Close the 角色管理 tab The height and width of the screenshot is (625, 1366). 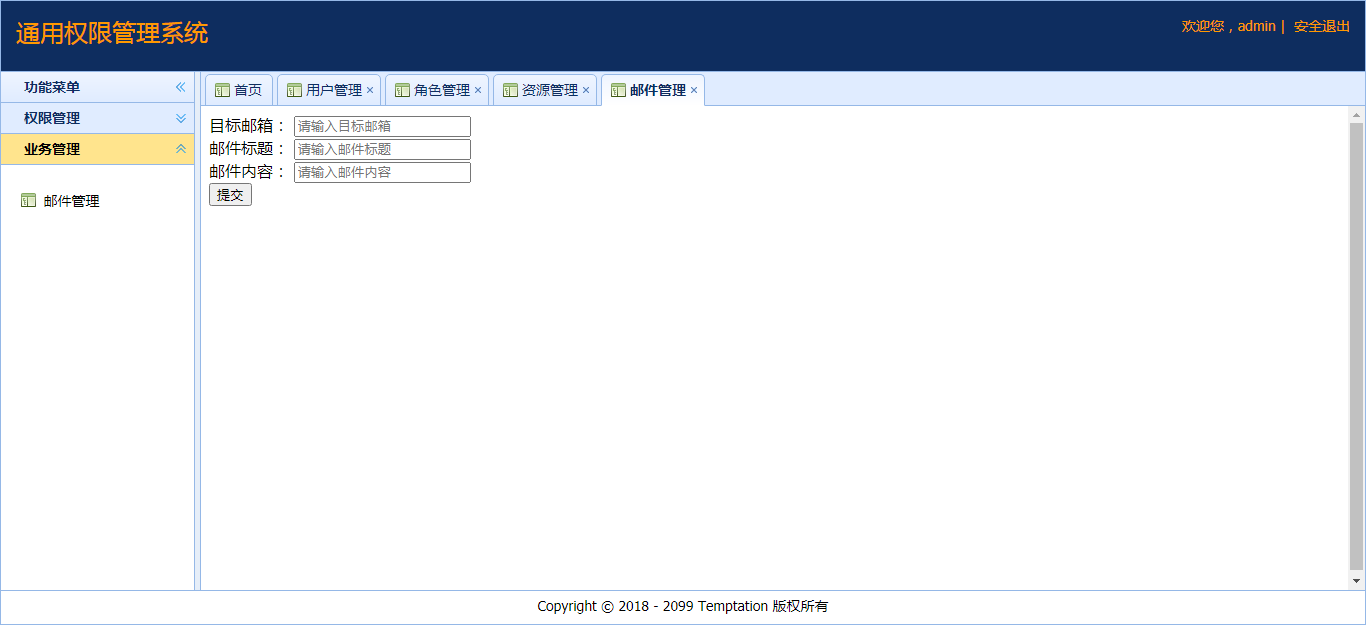478,91
